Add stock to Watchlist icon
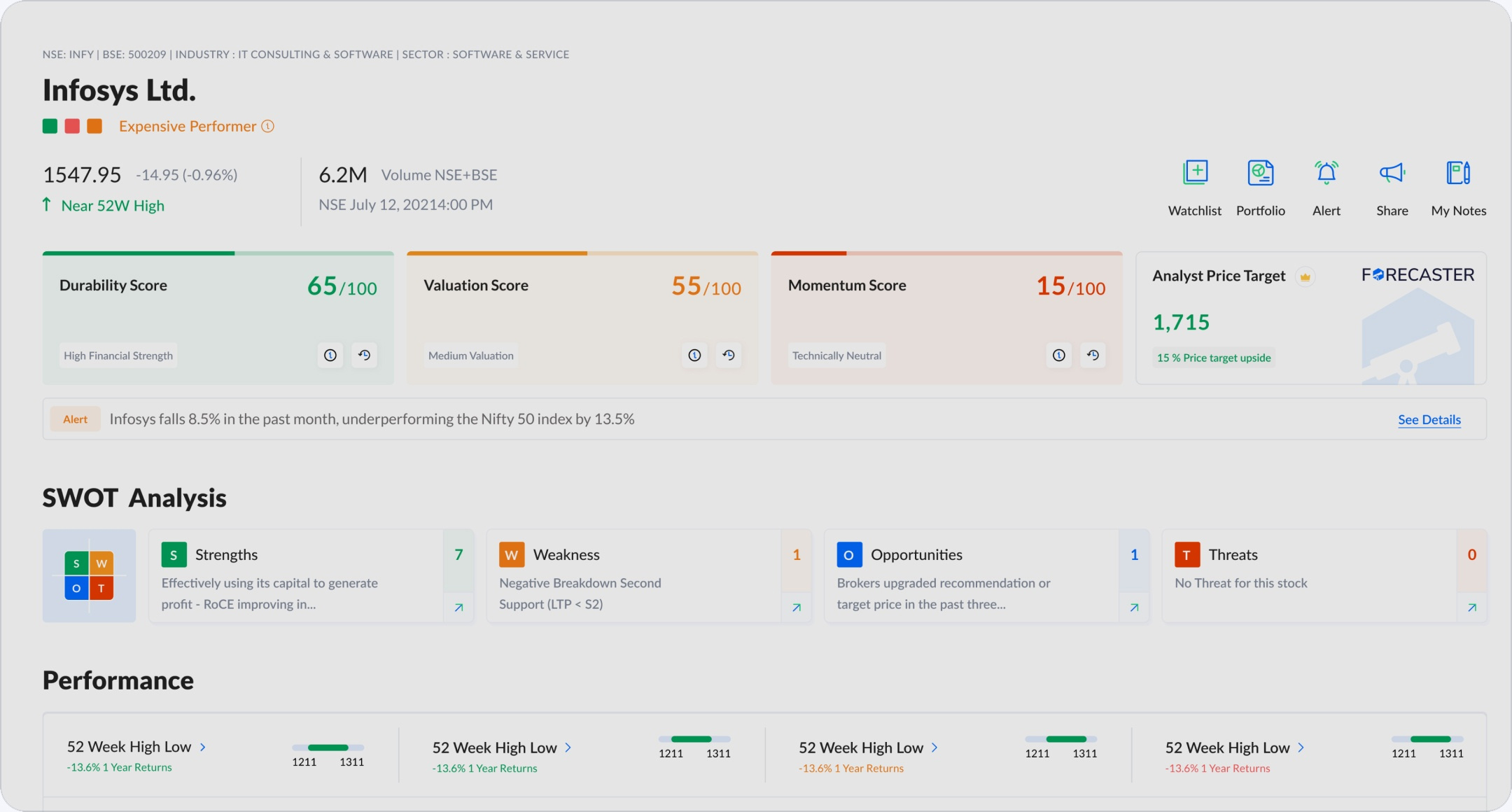Screen dimensions: 1512x812 (1195, 172)
